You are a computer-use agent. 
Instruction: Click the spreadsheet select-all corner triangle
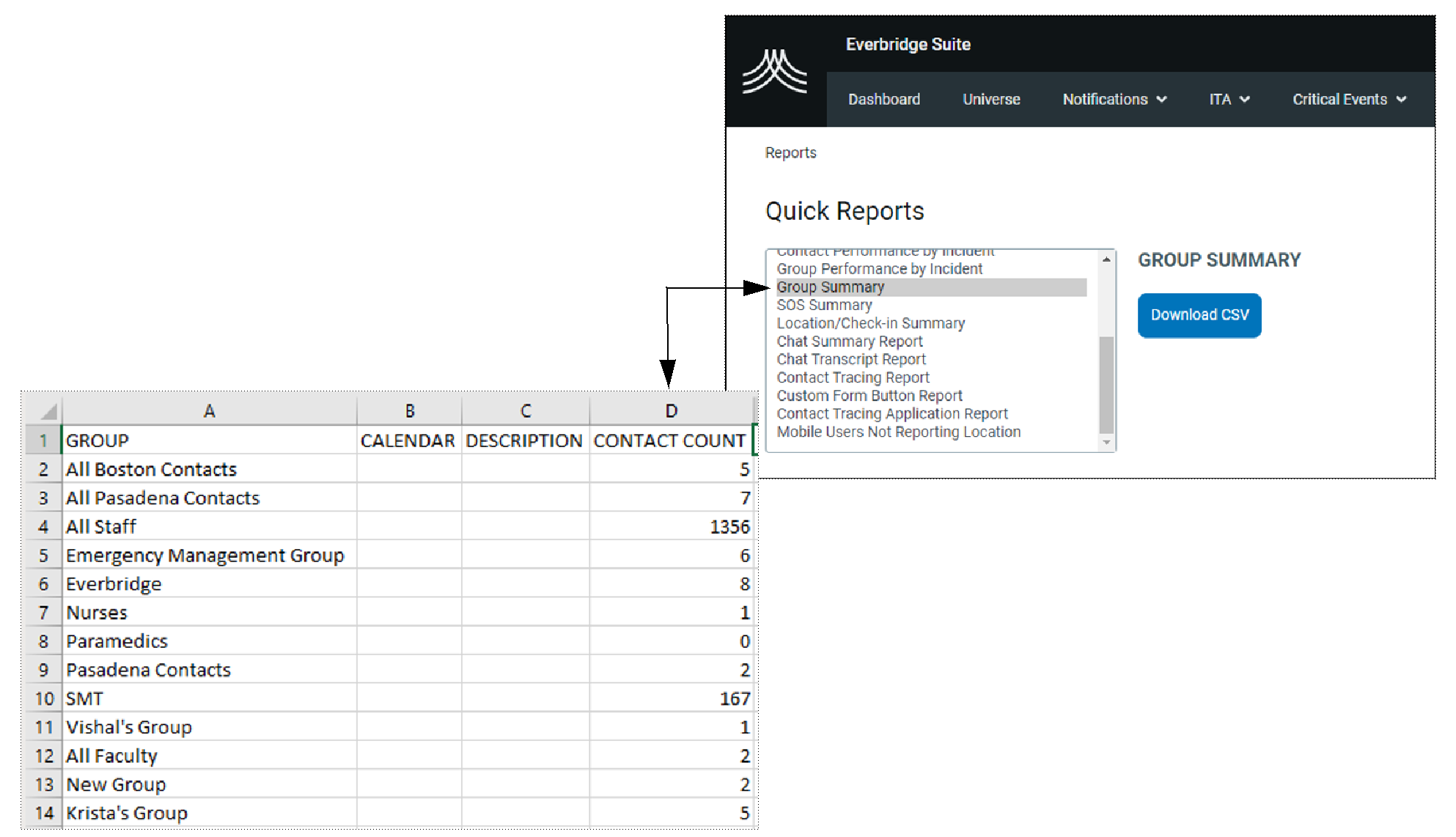click(x=48, y=411)
